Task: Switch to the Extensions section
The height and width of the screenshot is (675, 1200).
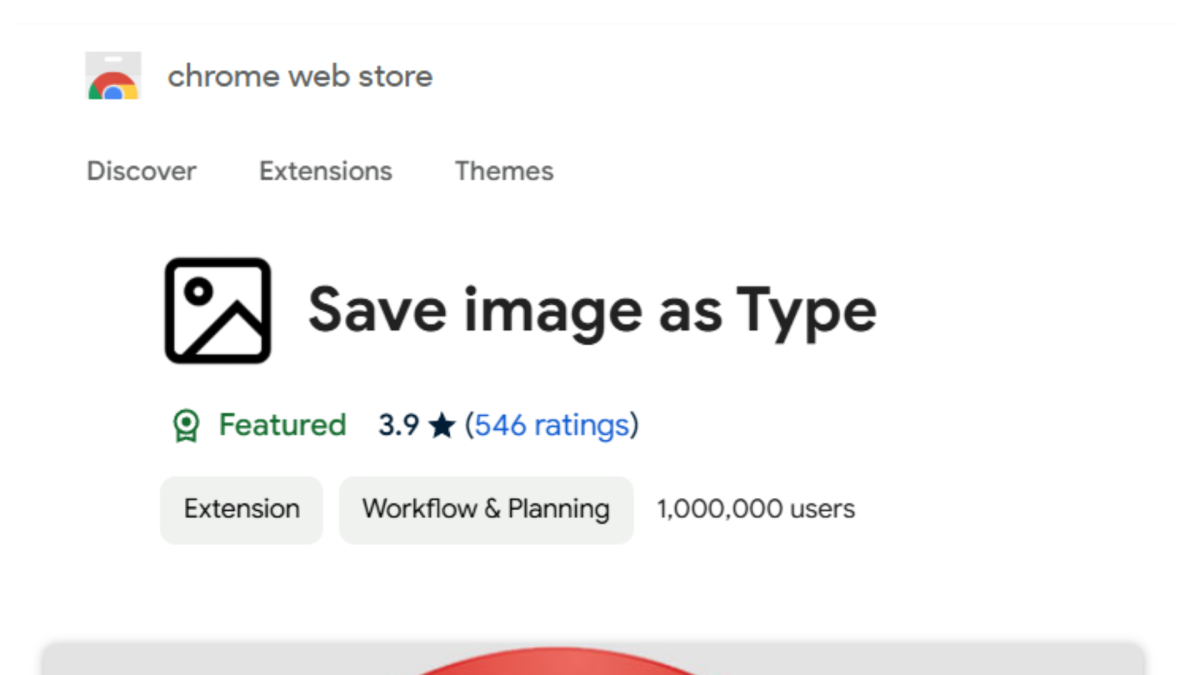Action: (325, 171)
